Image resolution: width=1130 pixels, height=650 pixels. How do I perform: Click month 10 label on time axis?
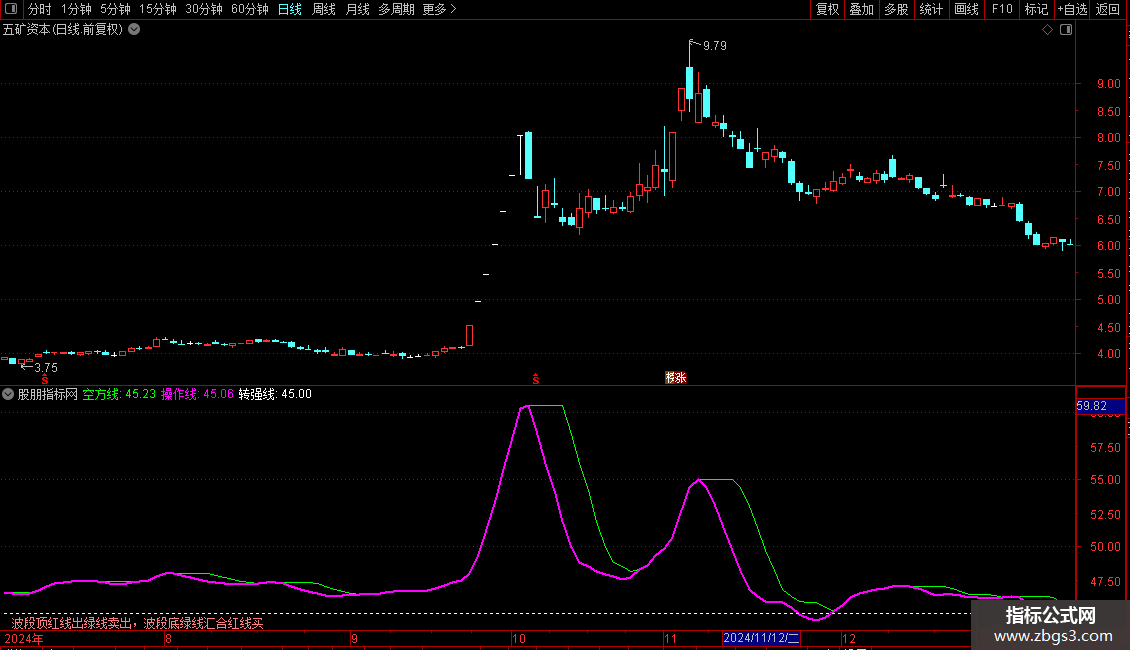(519, 638)
